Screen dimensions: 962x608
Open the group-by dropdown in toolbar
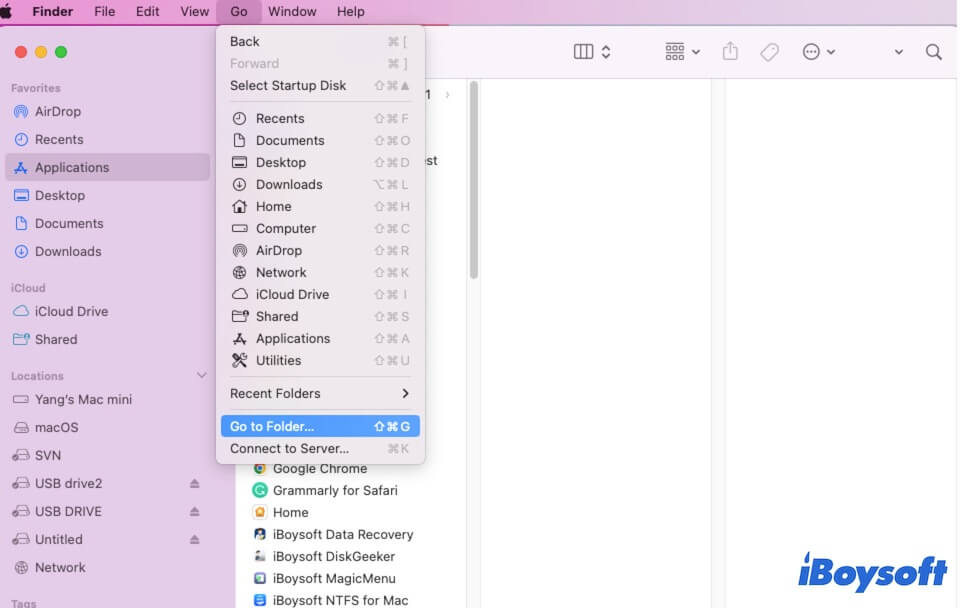coord(682,52)
